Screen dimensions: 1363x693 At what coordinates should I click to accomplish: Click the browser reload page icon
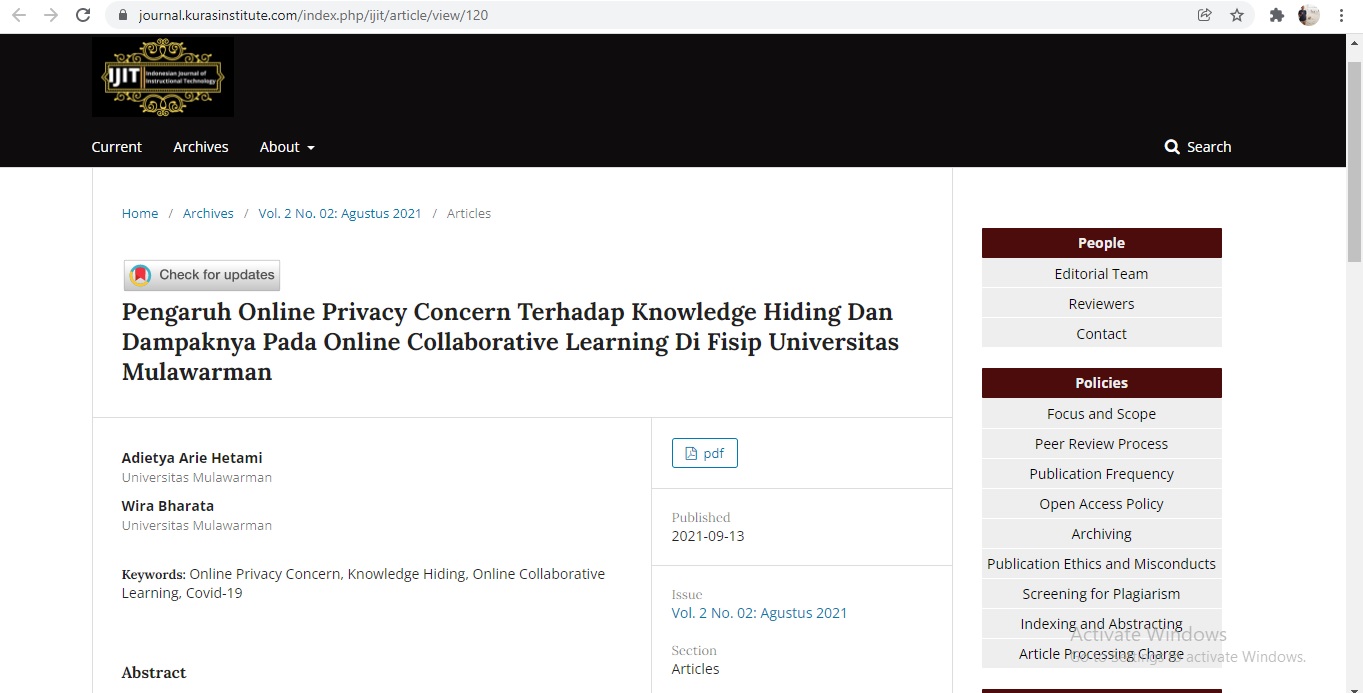[83, 15]
